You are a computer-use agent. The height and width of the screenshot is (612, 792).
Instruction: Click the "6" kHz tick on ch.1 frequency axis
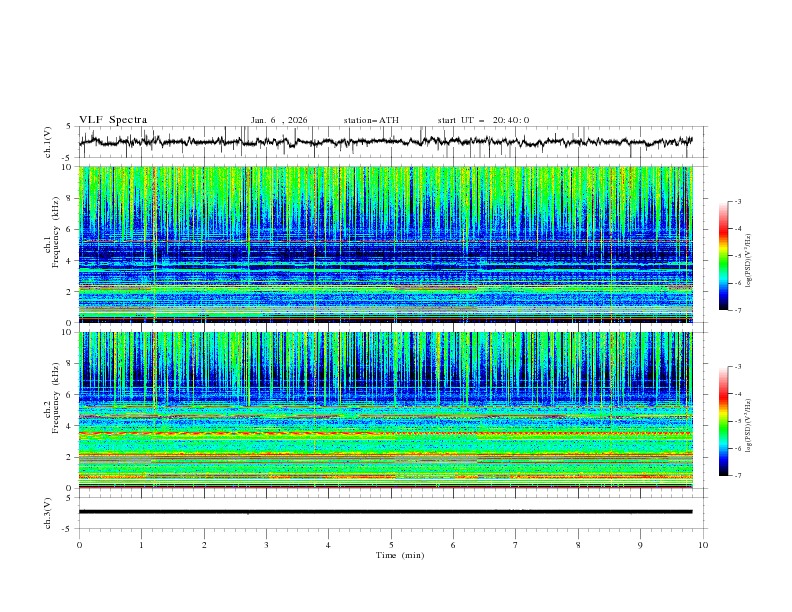(70, 230)
